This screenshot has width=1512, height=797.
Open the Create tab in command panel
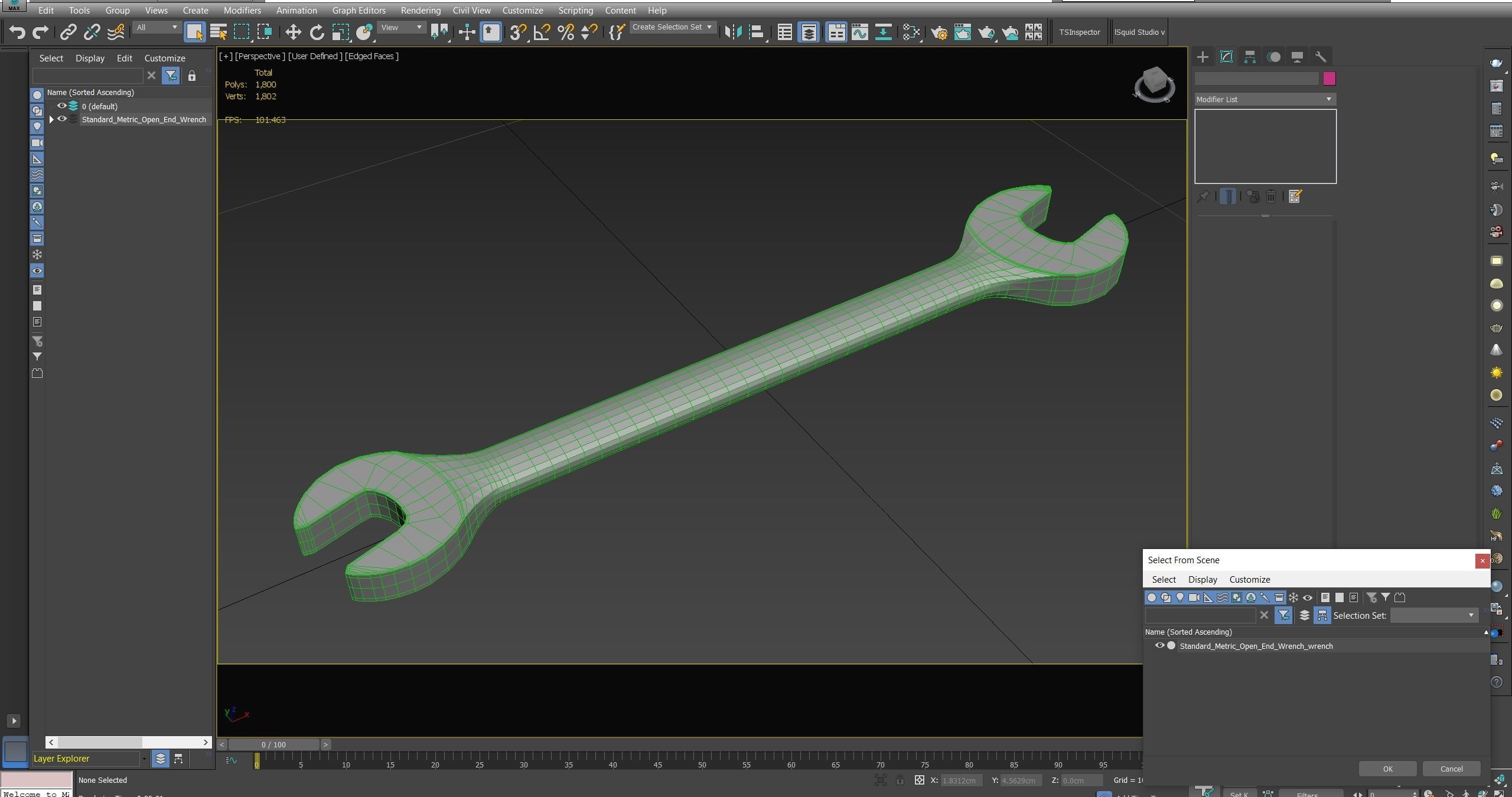coord(1203,57)
